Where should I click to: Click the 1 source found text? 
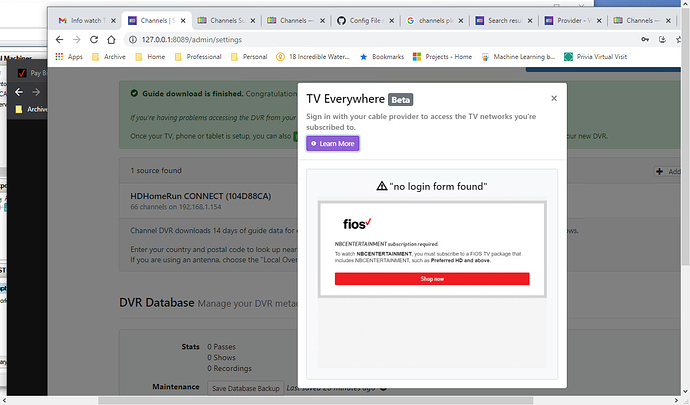(156, 170)
